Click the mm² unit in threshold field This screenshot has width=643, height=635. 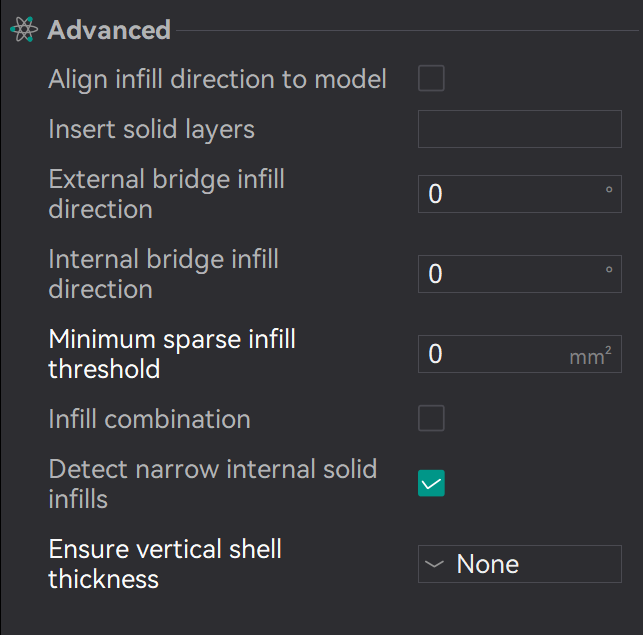tap(590, 355)
